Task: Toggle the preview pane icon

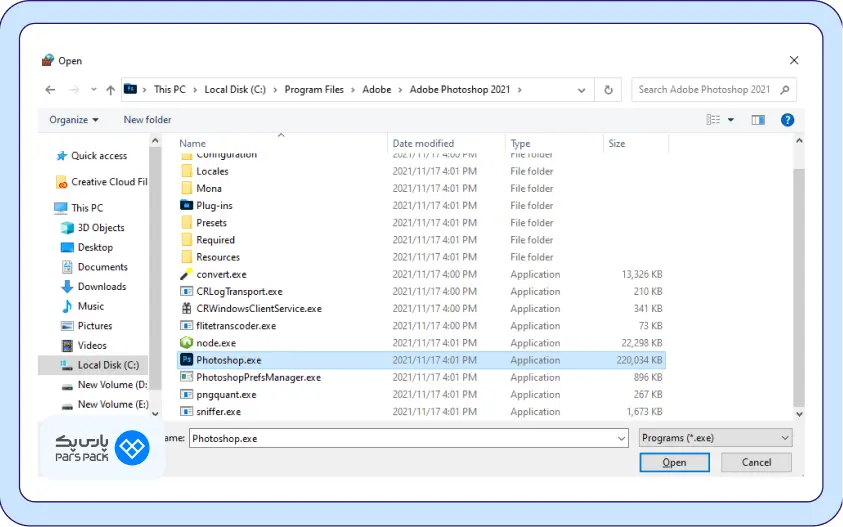Action: click(x=758, y=120)
